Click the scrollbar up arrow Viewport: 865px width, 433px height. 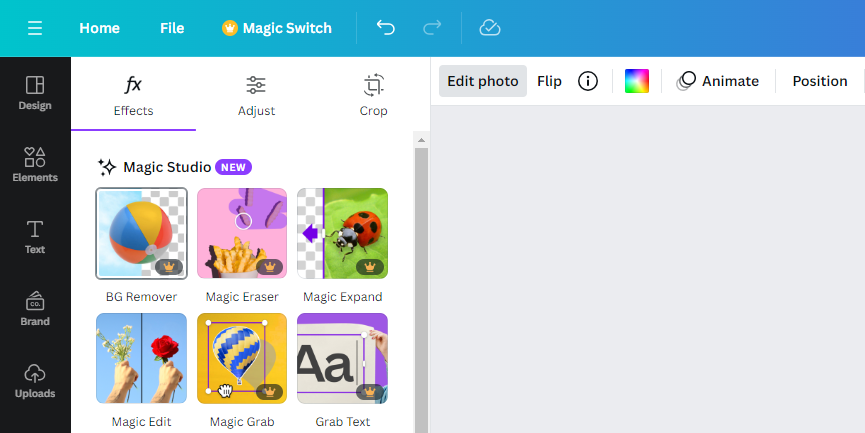(x=421, y=140)
